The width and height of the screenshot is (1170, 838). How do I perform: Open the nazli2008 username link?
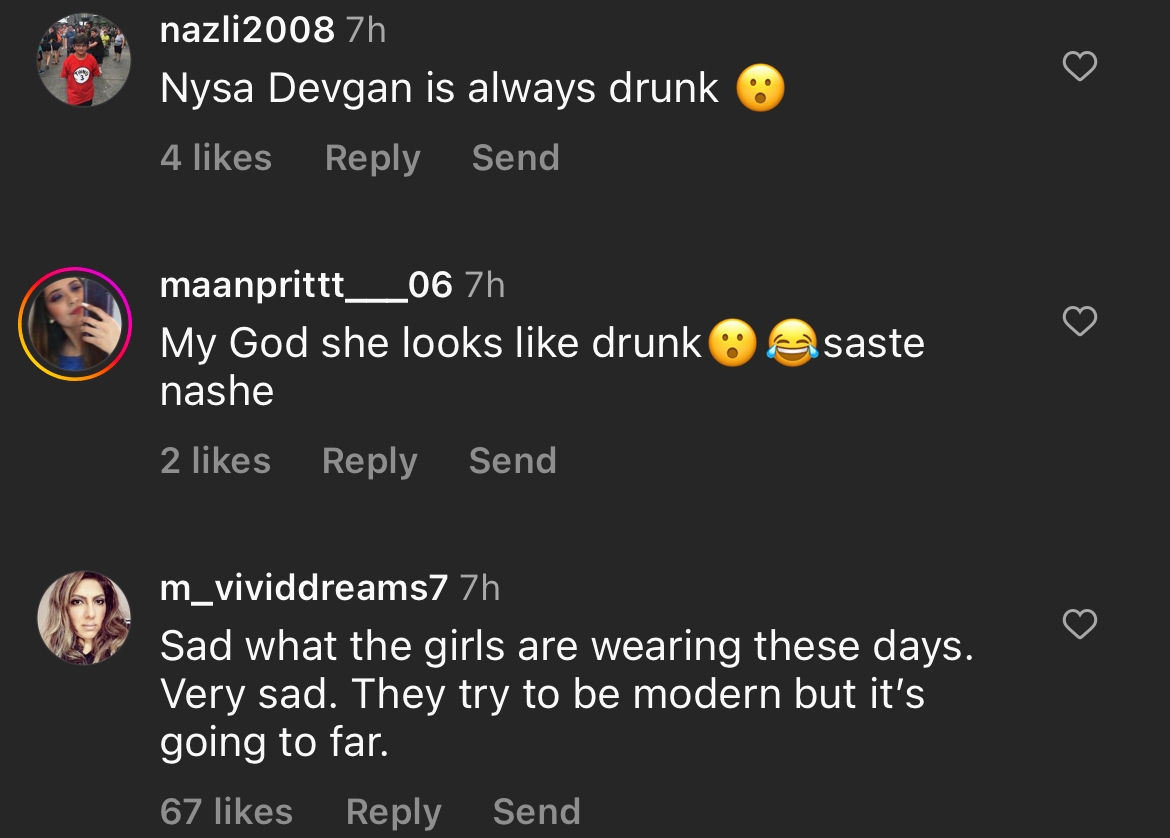[247, 30]
